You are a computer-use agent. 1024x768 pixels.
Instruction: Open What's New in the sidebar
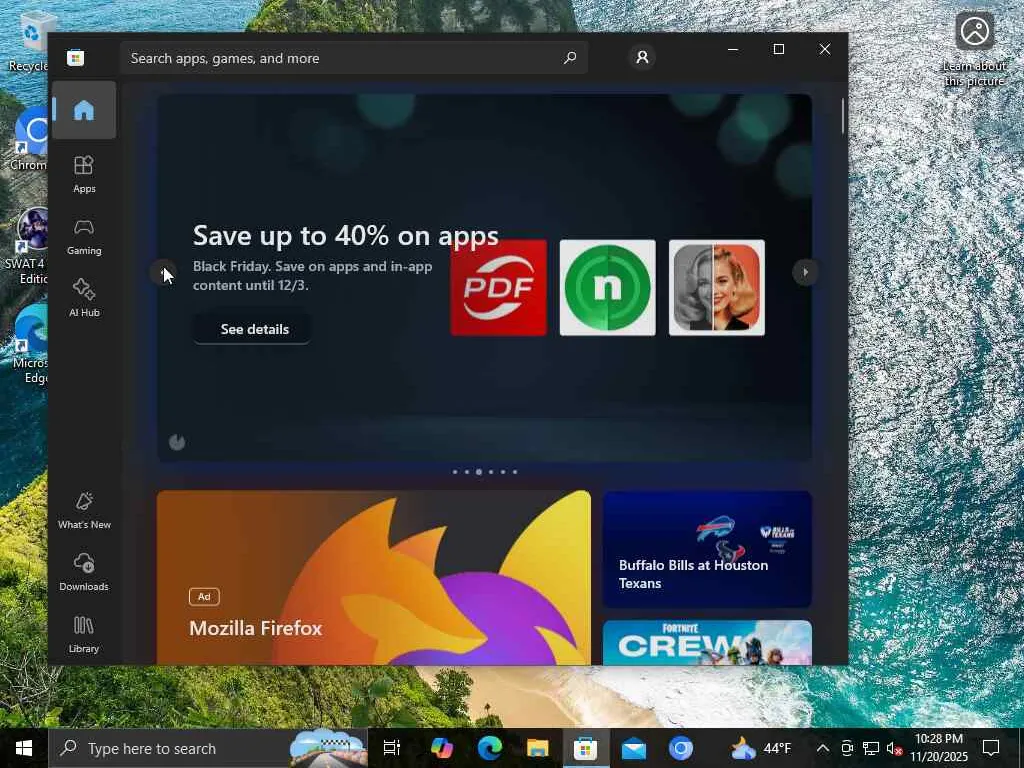pos(84,511)
